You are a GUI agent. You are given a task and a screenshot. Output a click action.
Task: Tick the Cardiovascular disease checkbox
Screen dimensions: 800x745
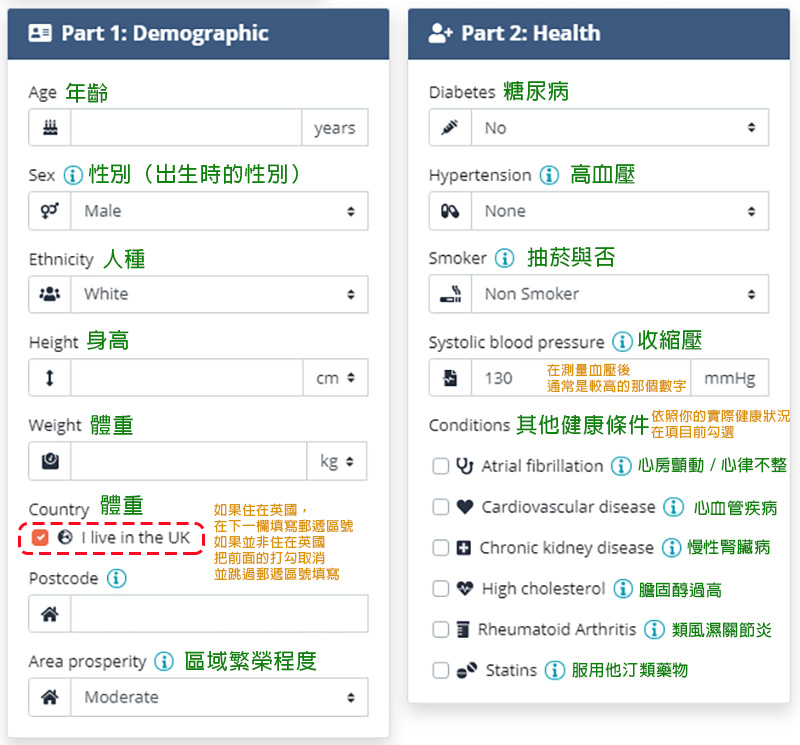(440, 507)
